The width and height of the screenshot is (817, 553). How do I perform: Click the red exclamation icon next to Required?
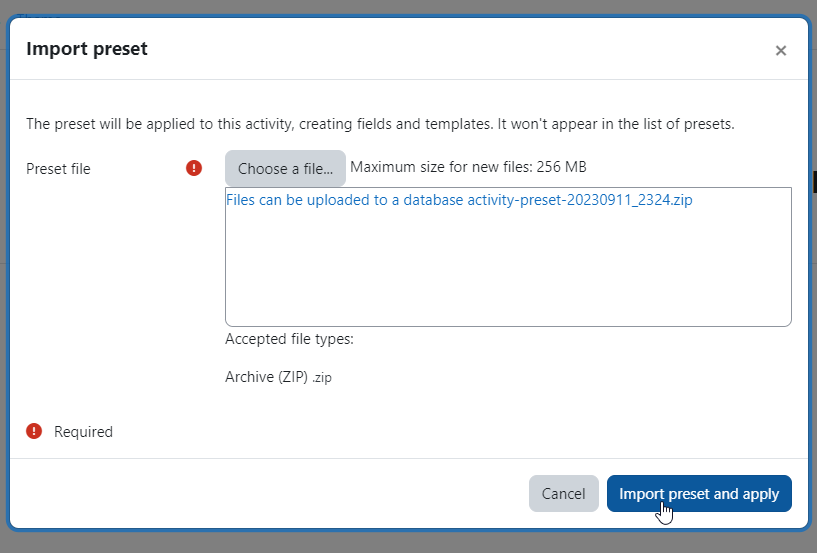click(34, 431)
